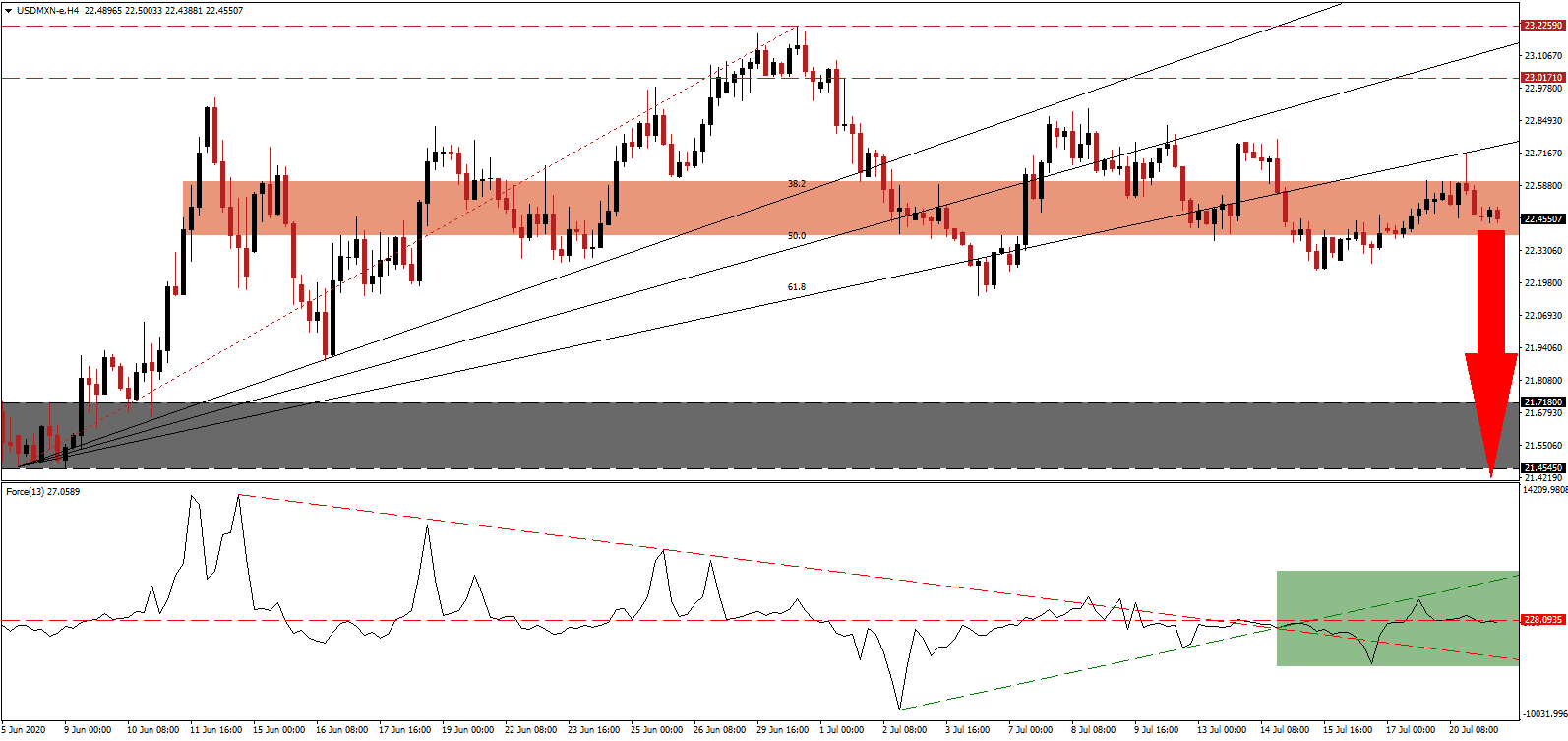
Task: Click the 23.01710 red price level tag
Action: pos(1542,77)
